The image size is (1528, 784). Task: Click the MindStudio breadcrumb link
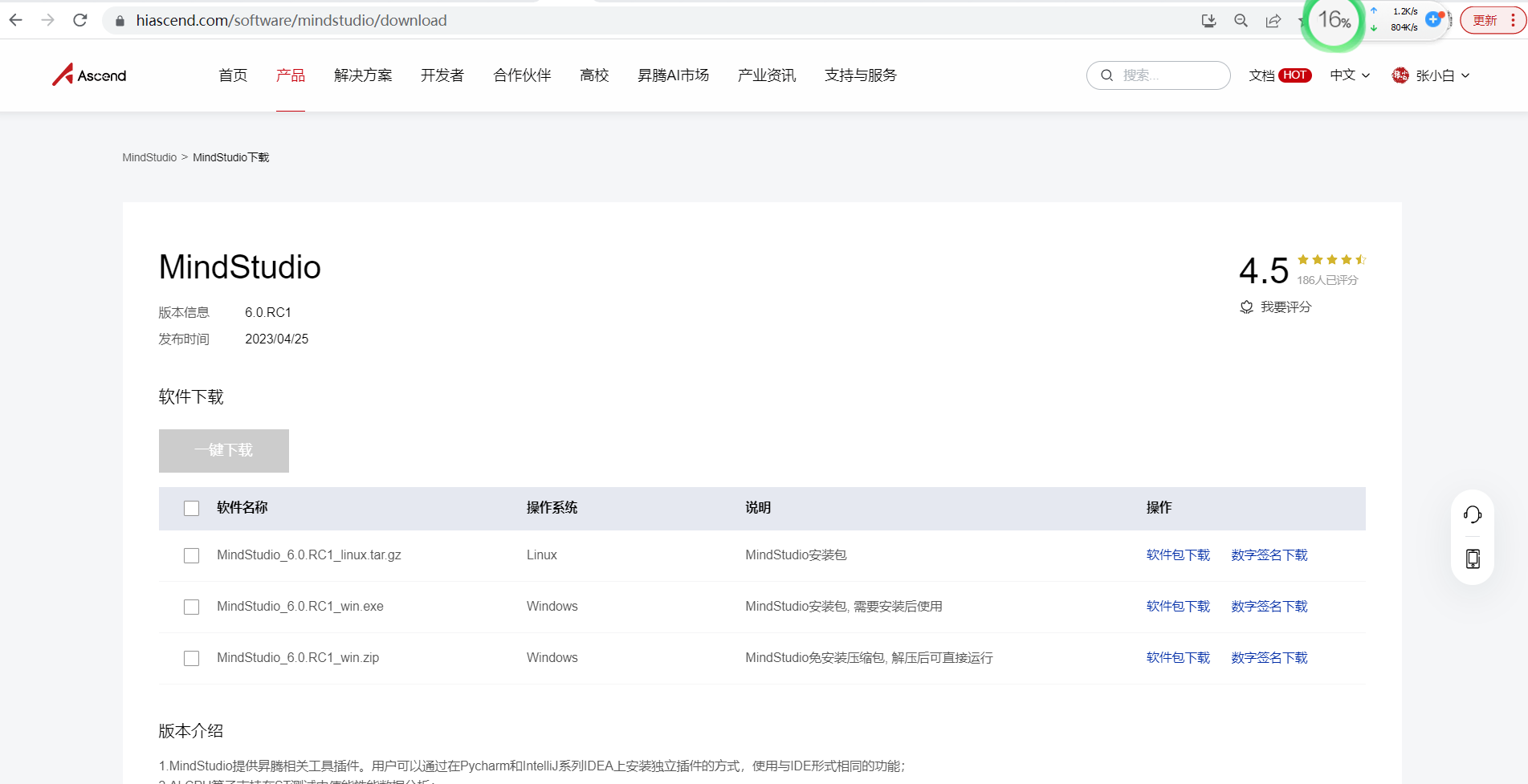(x=149, y=157)
